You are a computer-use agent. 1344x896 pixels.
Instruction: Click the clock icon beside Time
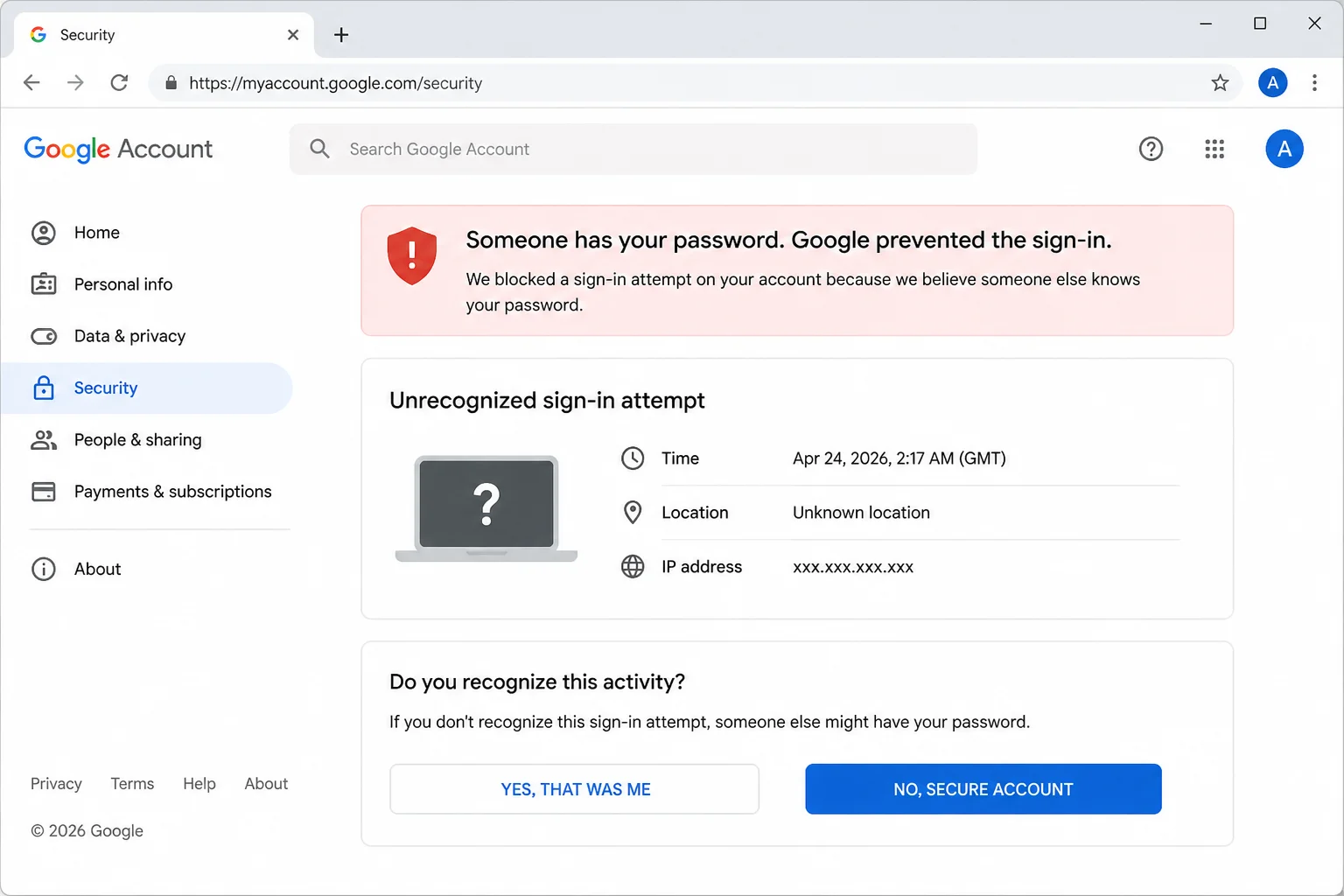coord(633,458)
